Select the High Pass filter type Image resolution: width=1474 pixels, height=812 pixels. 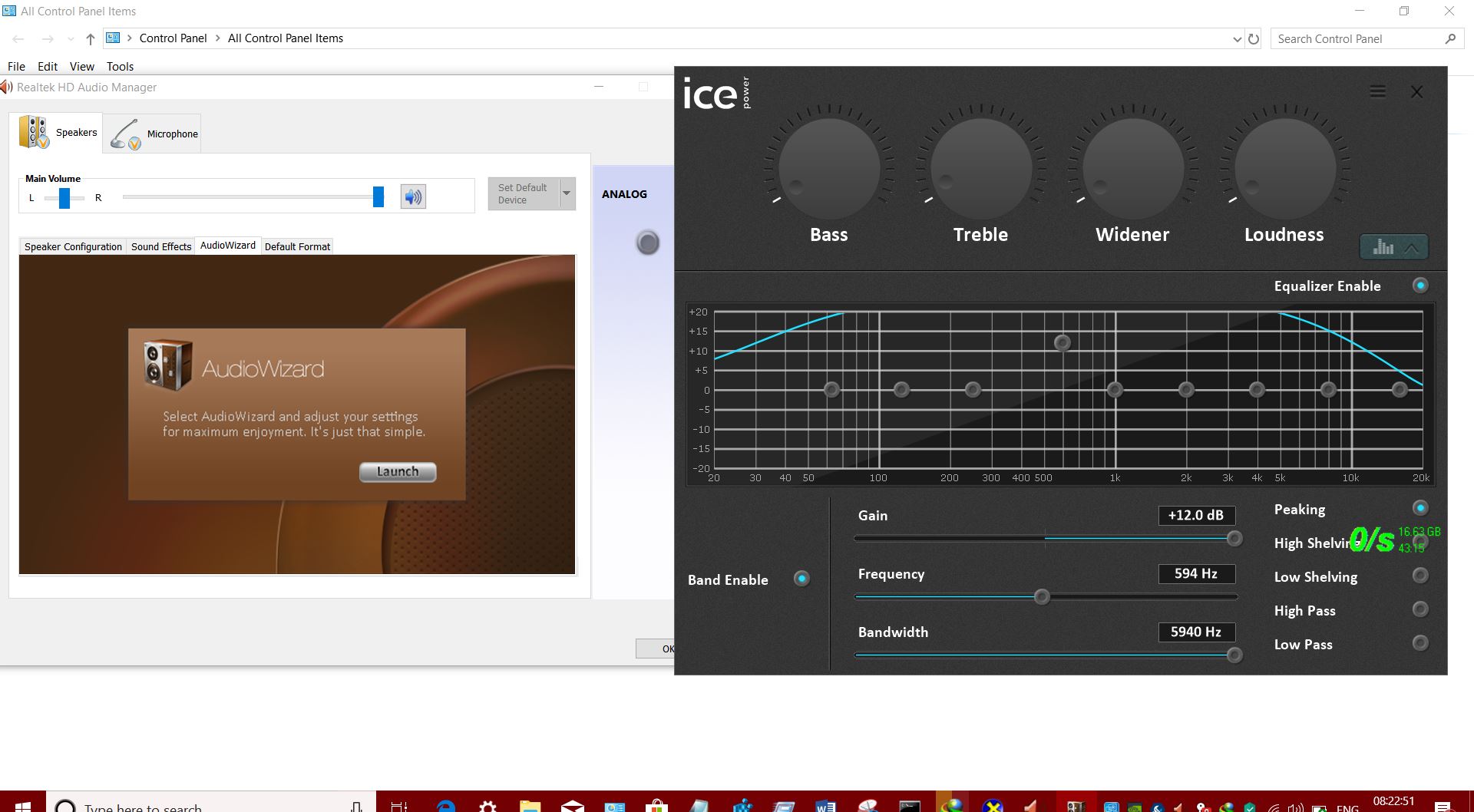[x=1420, y=609]
